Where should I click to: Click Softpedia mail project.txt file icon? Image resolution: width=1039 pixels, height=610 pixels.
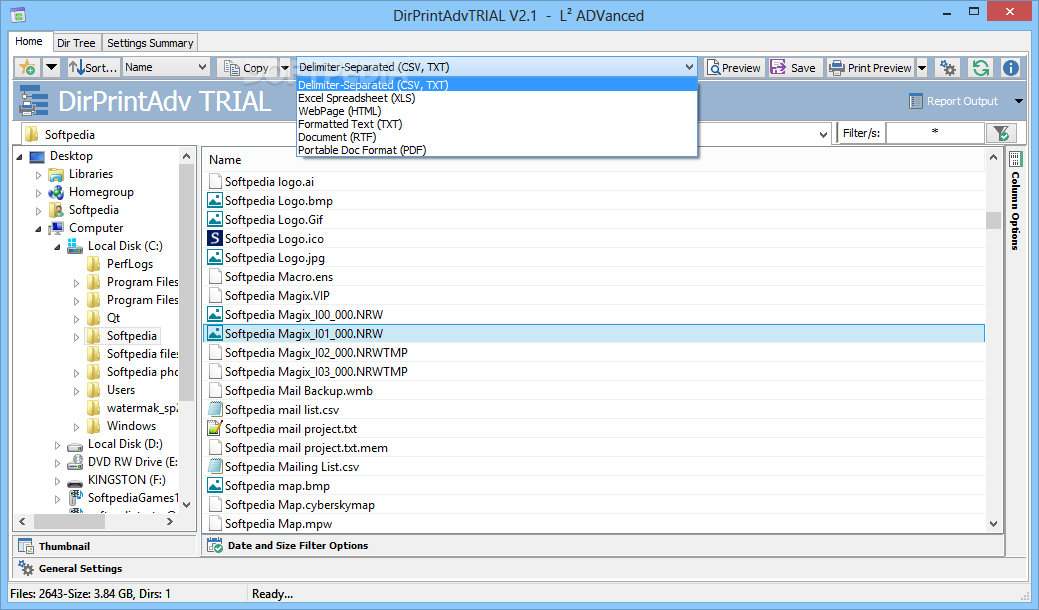(215, 428)
